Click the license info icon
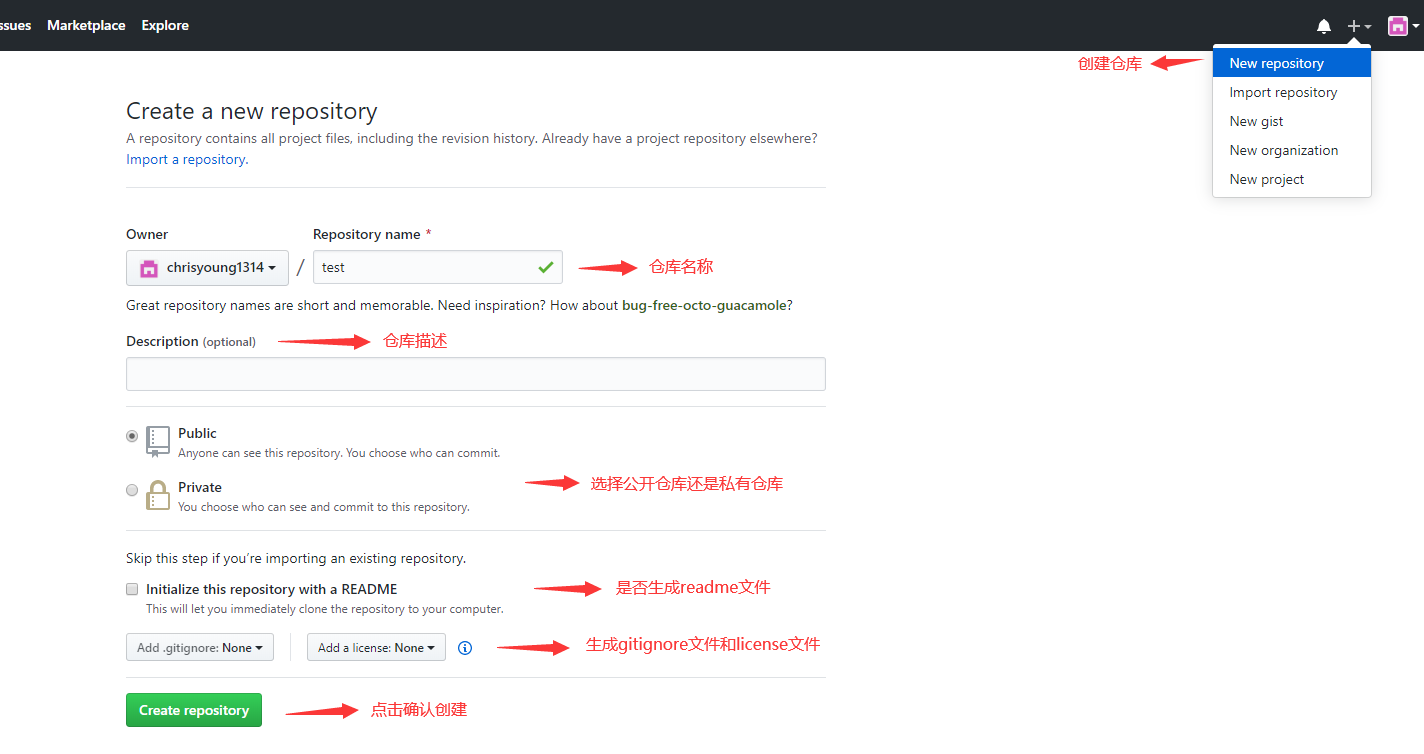The height and width of the screenshot is (754, 1424). 465,648
